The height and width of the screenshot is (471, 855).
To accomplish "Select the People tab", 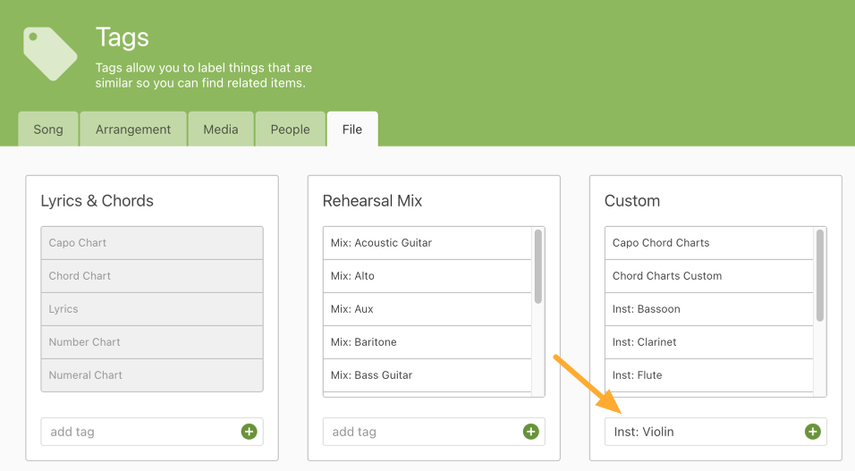I will coord(290,129).
